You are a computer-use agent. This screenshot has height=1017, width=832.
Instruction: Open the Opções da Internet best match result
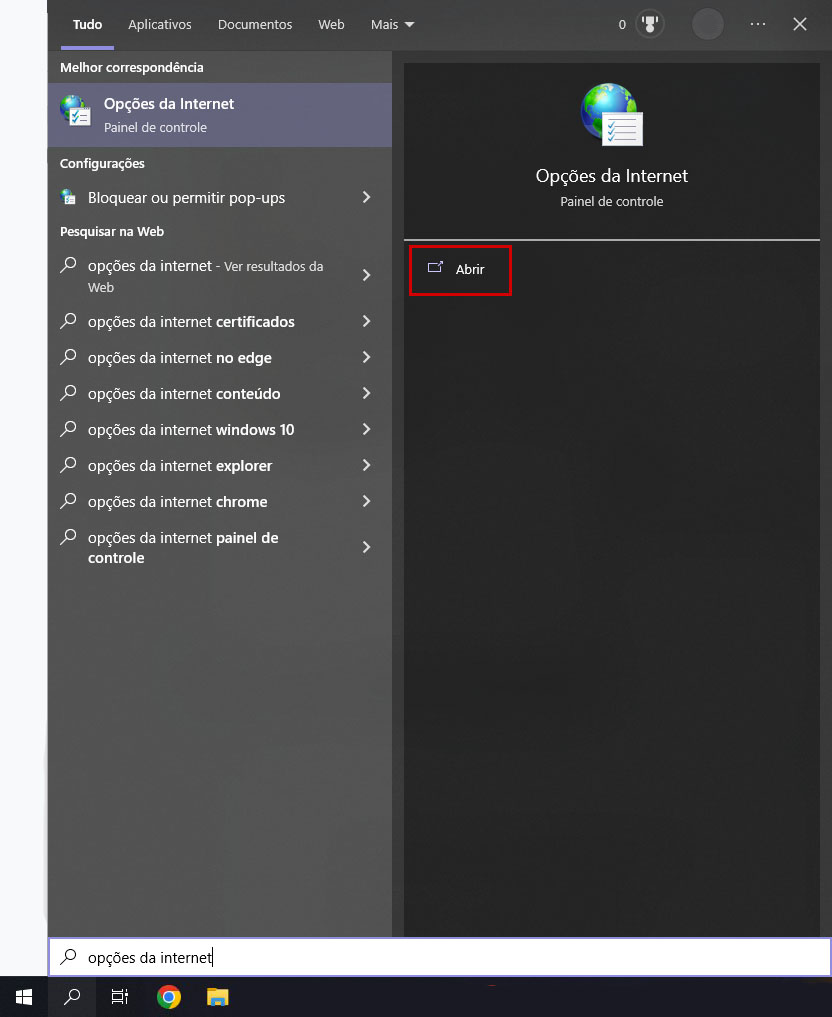[220, 115]
